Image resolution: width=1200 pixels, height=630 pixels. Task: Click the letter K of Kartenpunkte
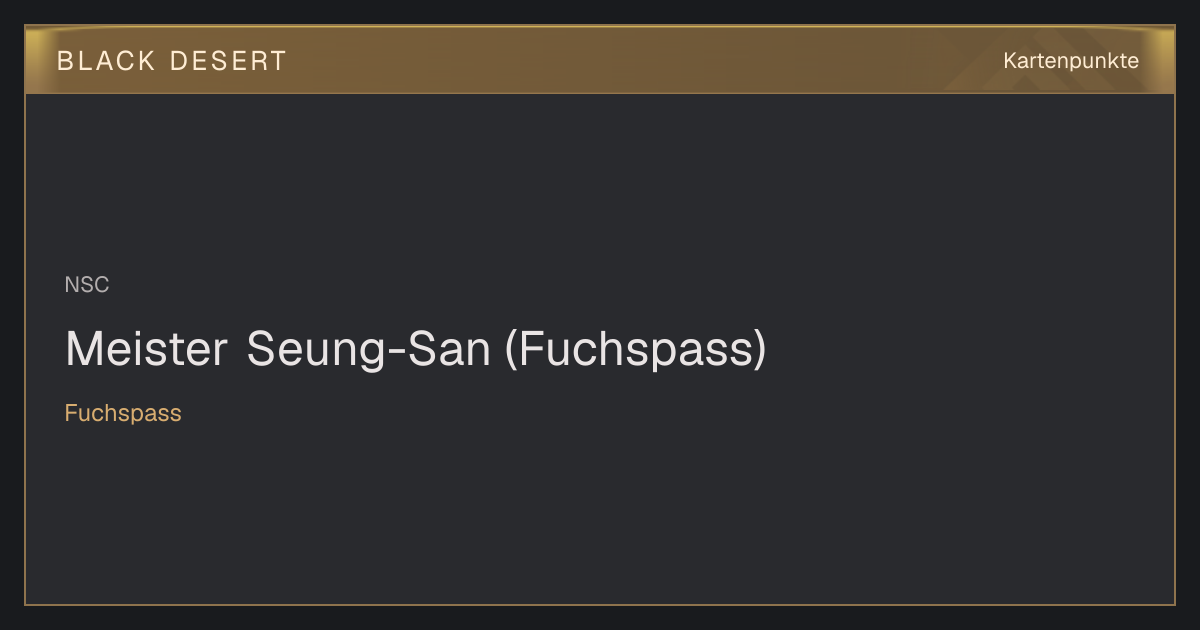pyautogui.click(x=1010, y=61)
